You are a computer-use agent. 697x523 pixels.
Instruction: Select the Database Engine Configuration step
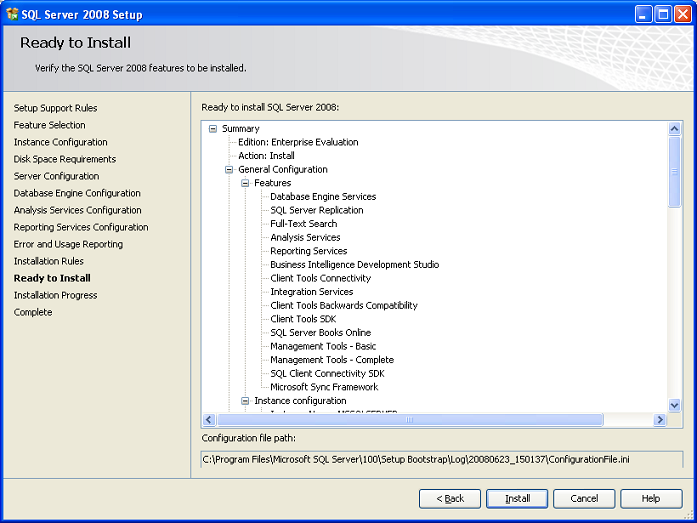tap(77, 193)
